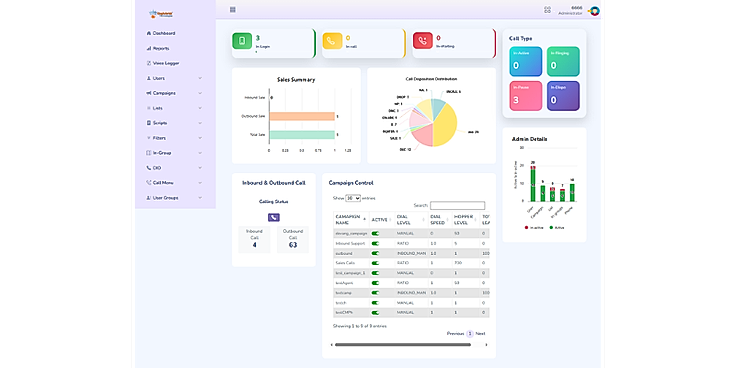736x368 pixels.
Task: Click the fullscreen icon in header
Action: [547, 9]
